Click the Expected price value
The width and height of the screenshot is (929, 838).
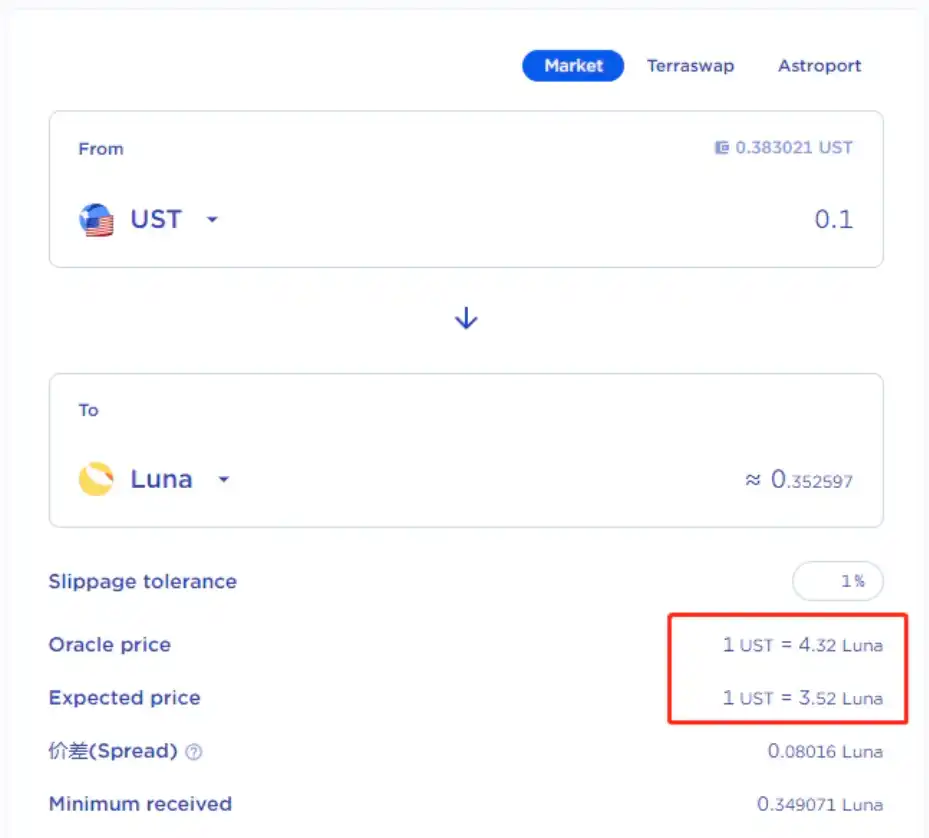click(x=803, y=698)
